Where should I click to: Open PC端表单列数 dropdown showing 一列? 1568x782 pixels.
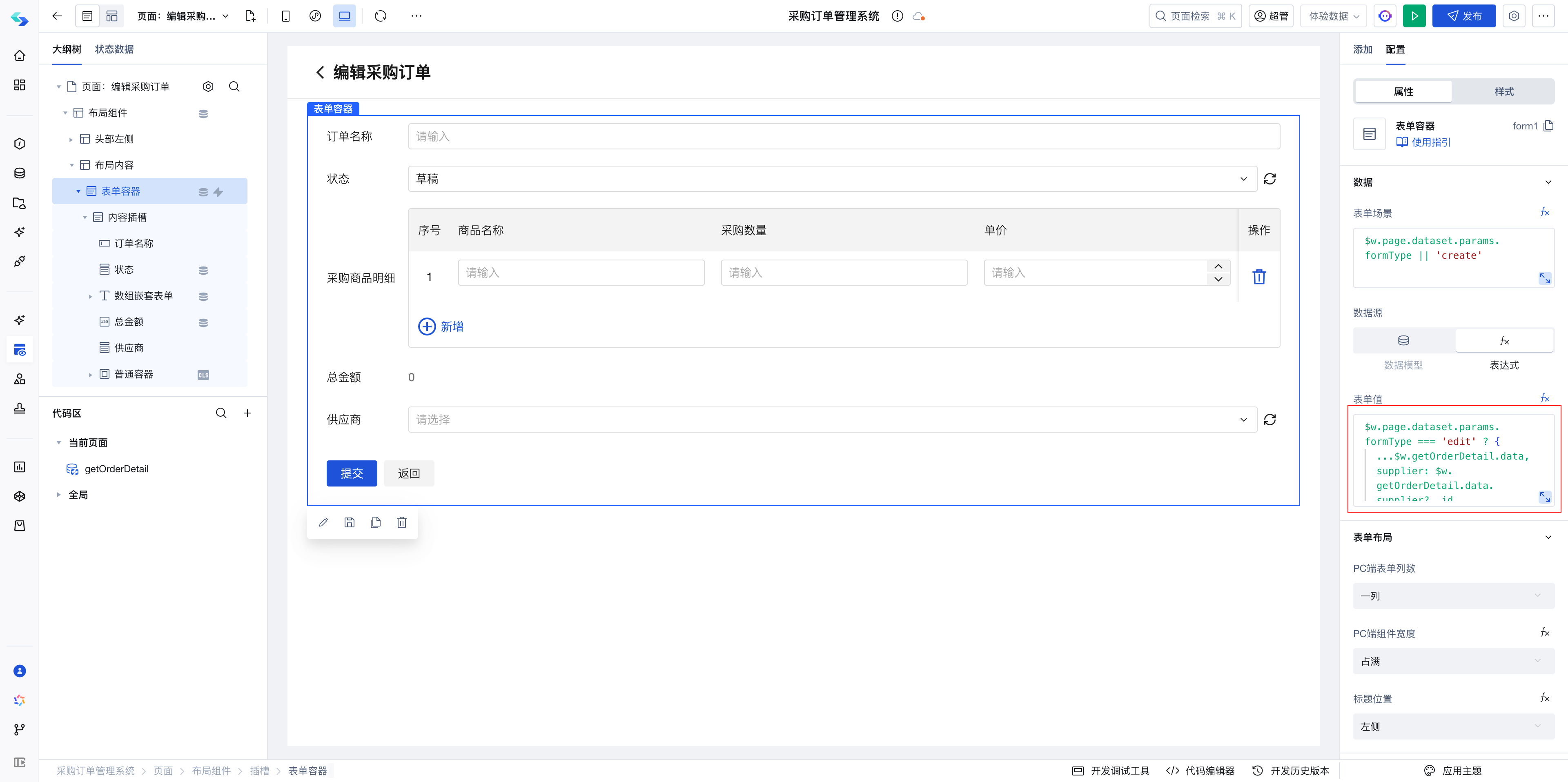[x=1453, y=596]
